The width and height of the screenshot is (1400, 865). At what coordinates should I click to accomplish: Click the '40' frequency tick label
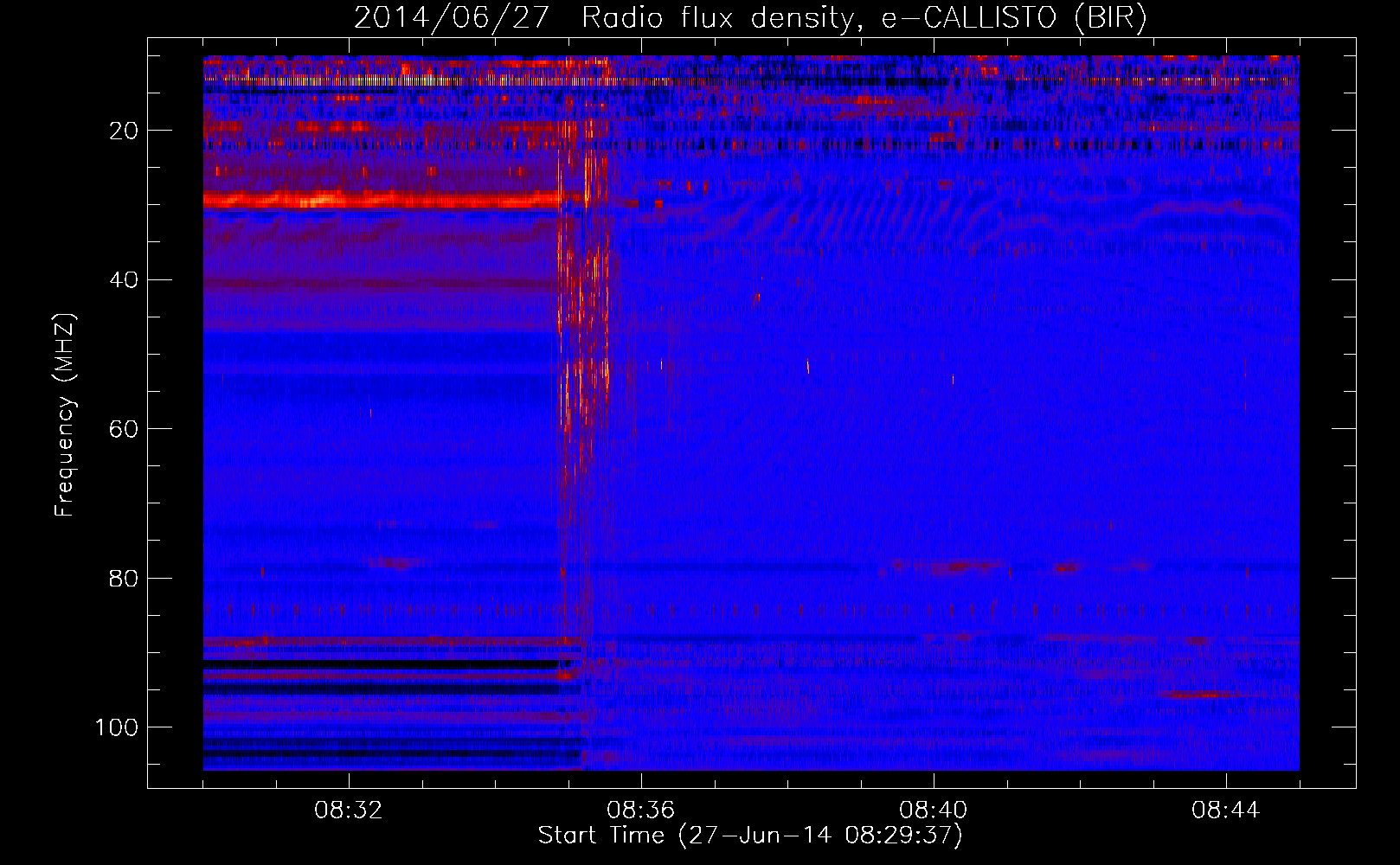pyautogui.click(x=125, y=280)
